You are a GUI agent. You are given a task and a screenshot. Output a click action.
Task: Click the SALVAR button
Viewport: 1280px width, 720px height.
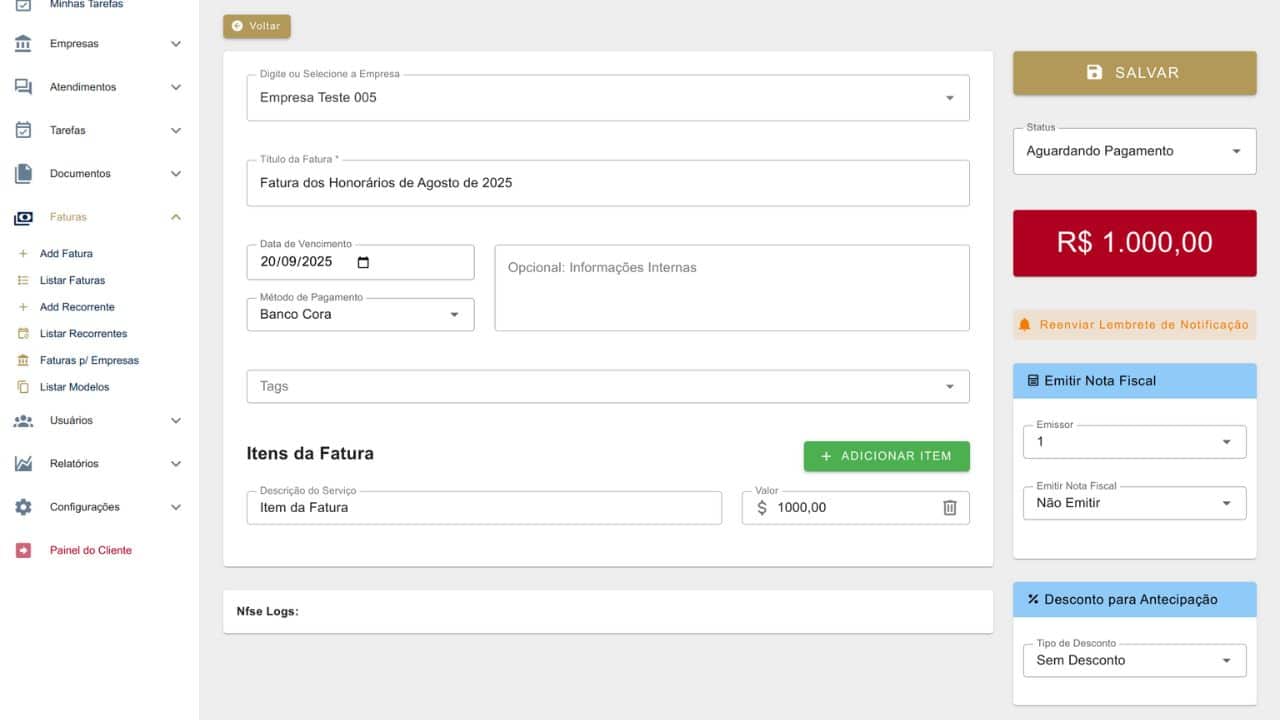(x=1134, y=73)
